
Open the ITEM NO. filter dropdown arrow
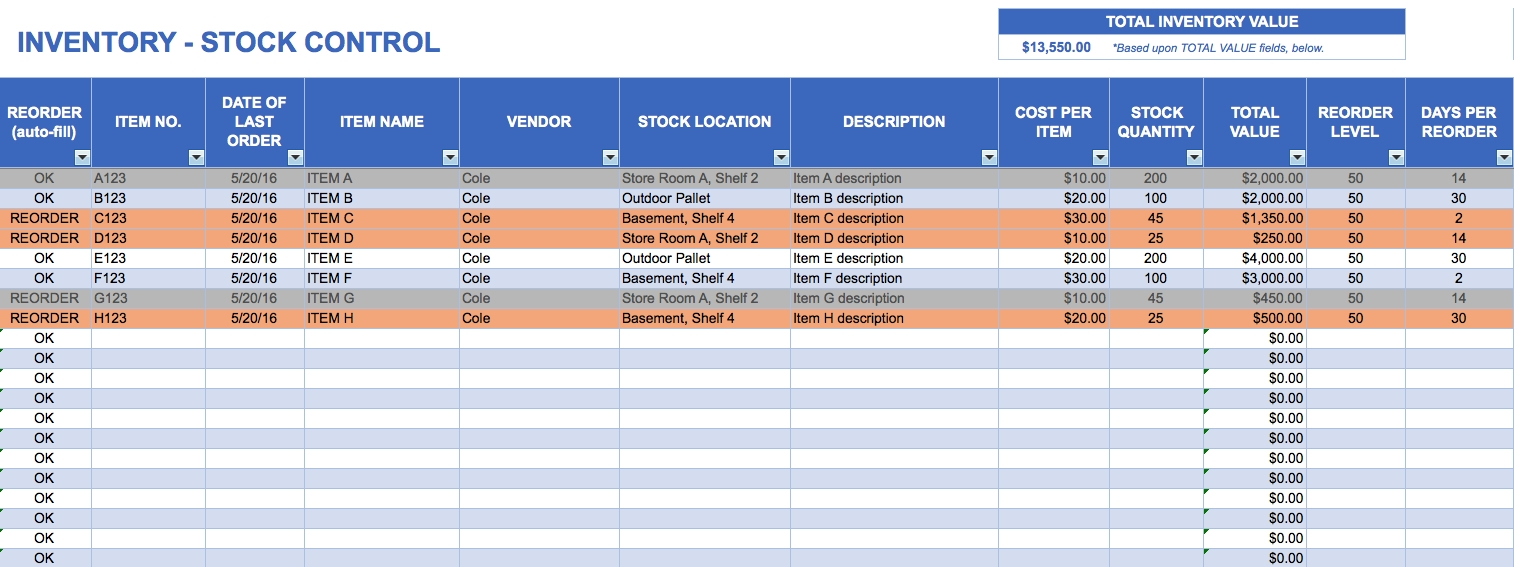(196, 157)
